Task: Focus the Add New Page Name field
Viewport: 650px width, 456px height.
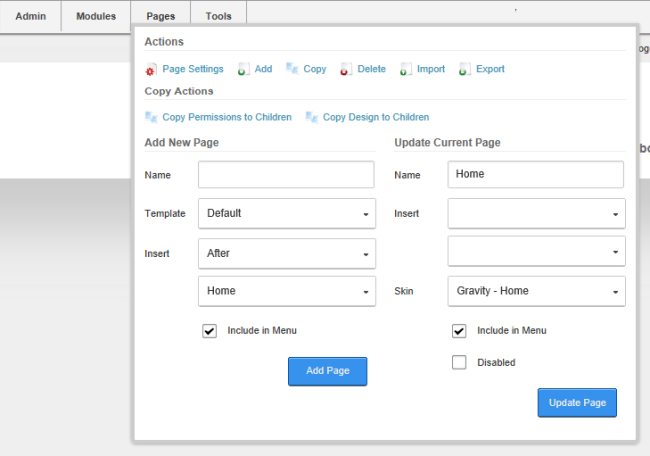Action: [x=286, y=175]
